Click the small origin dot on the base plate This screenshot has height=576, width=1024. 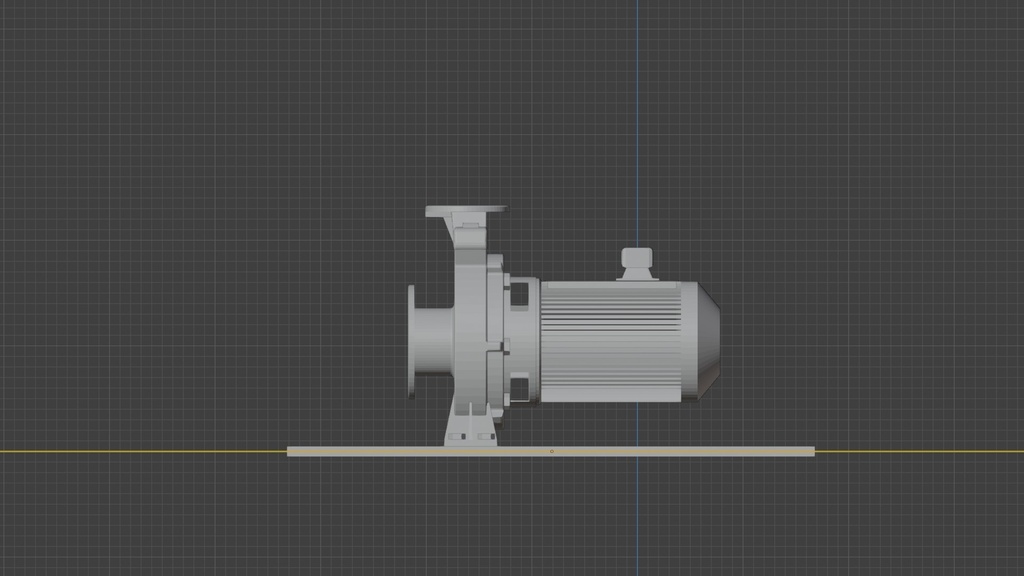(552, 451)
